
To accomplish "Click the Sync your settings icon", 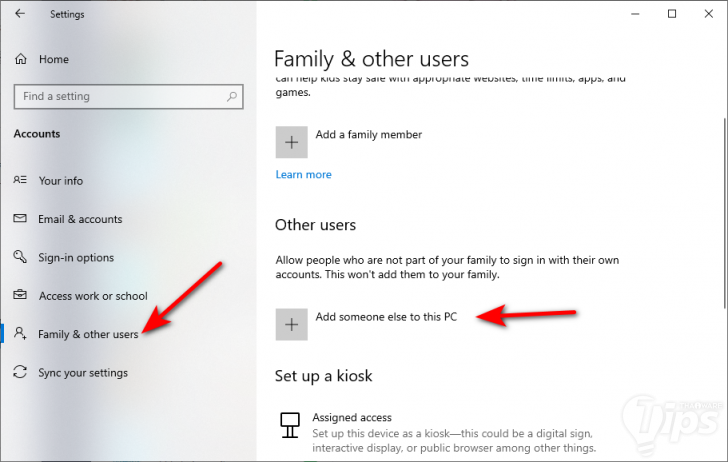I will 20,373.
